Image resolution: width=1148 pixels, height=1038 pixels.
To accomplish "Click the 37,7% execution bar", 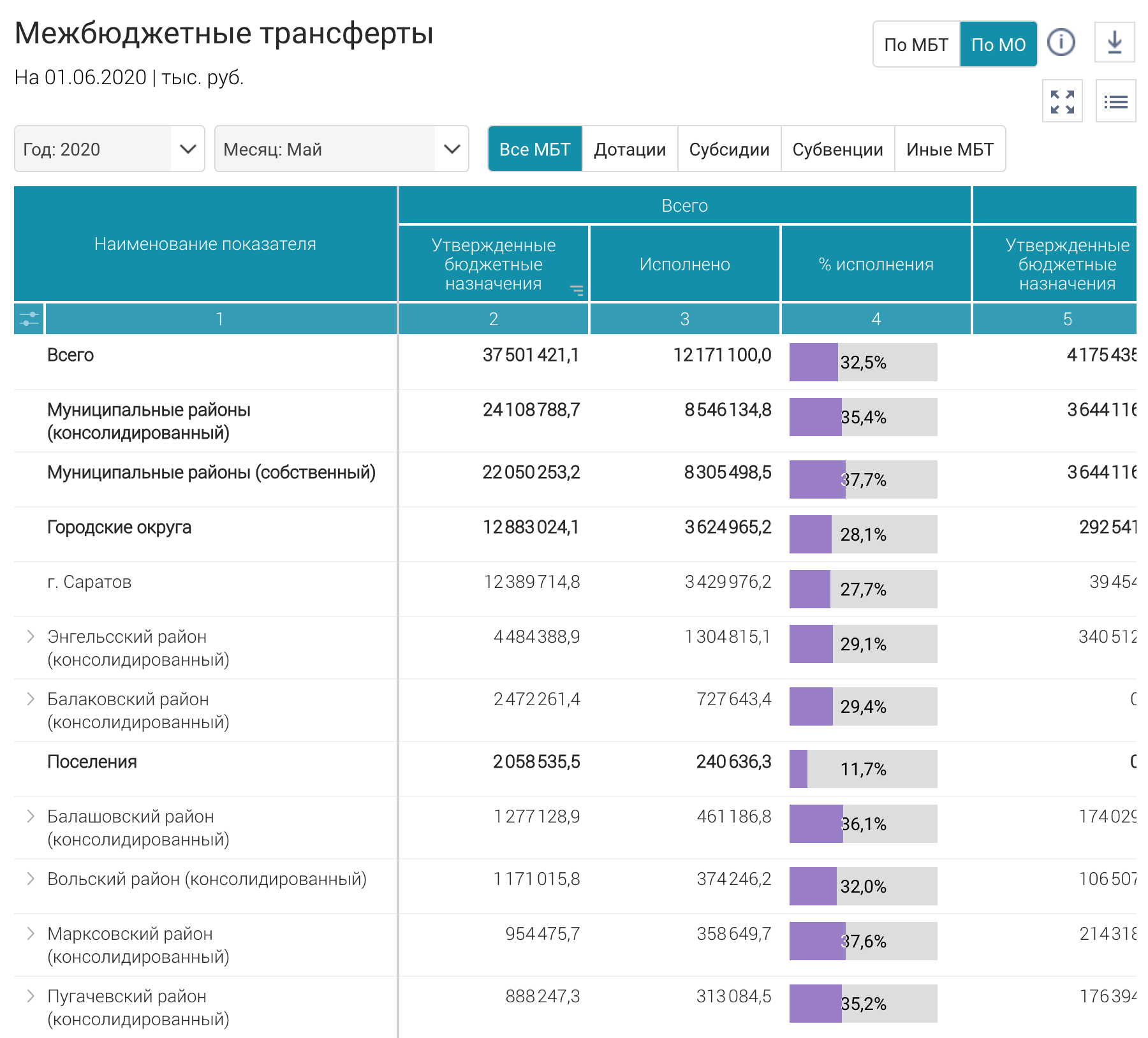I will click(864, 479).
